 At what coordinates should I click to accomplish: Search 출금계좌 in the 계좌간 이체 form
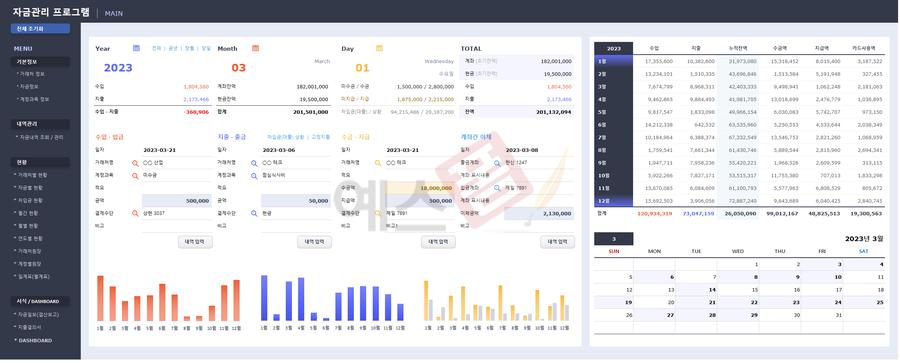[x=498, y=163]
